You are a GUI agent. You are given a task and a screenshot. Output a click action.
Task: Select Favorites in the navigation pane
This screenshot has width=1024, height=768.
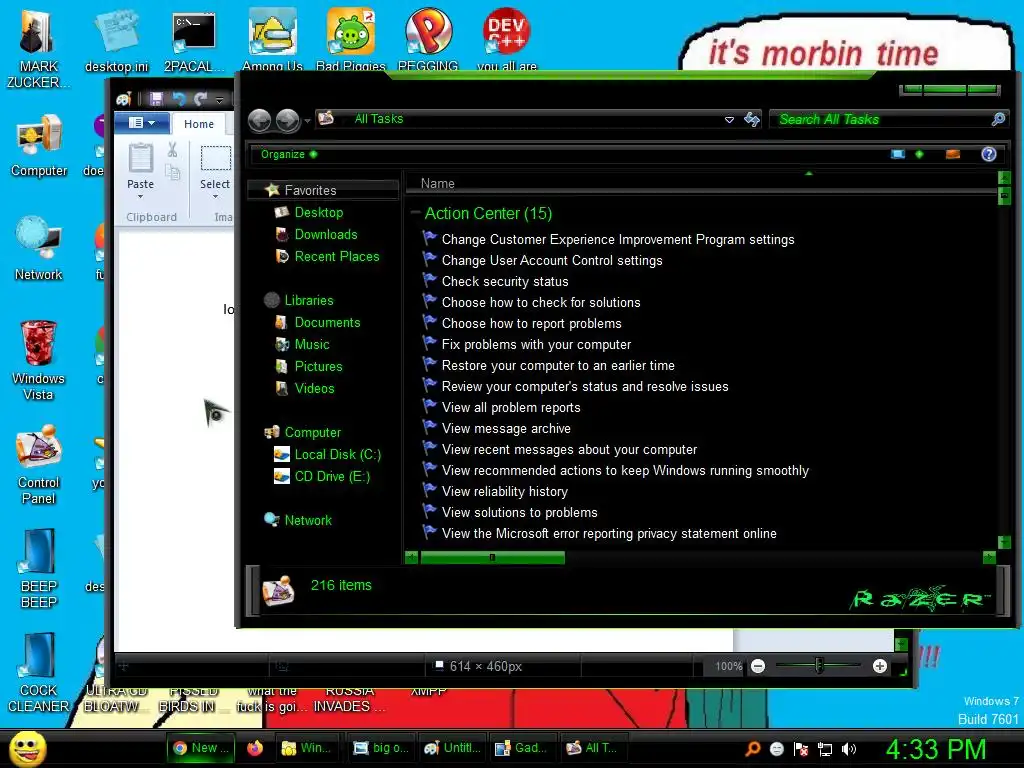(x=310, y=190)
